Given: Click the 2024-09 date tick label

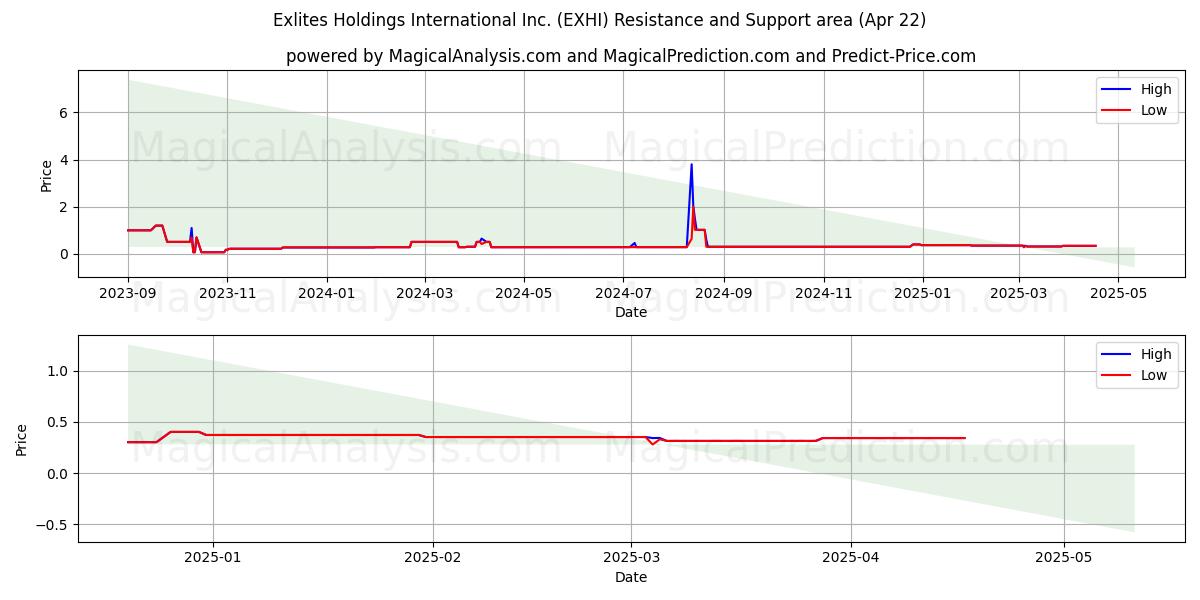Looking at the screenshot, I should [724, 293].
